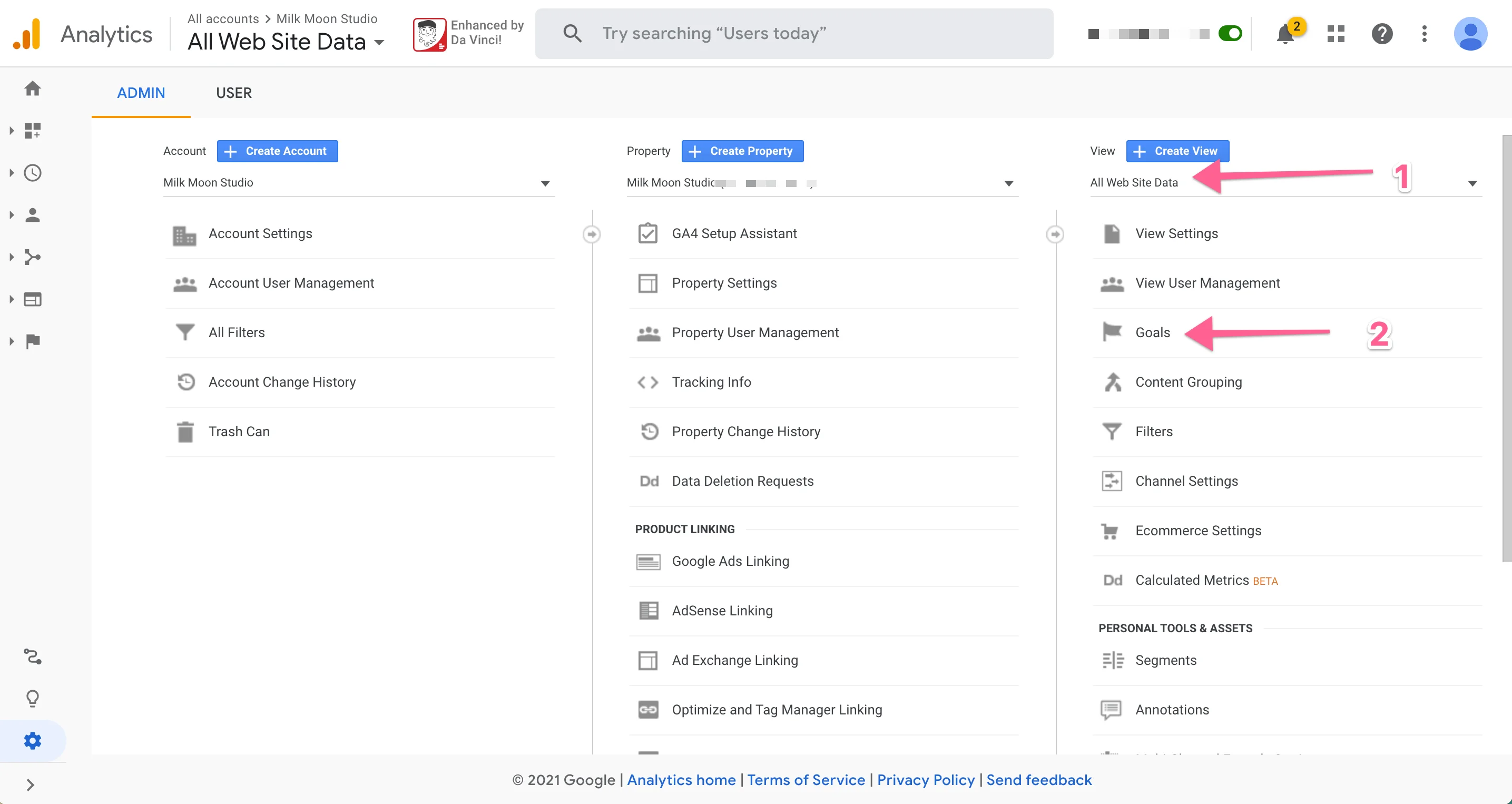The width and height of the screenshot is (1512, 804).
Task: Click the Discover lightbulb icon
Action: point(33,699)
